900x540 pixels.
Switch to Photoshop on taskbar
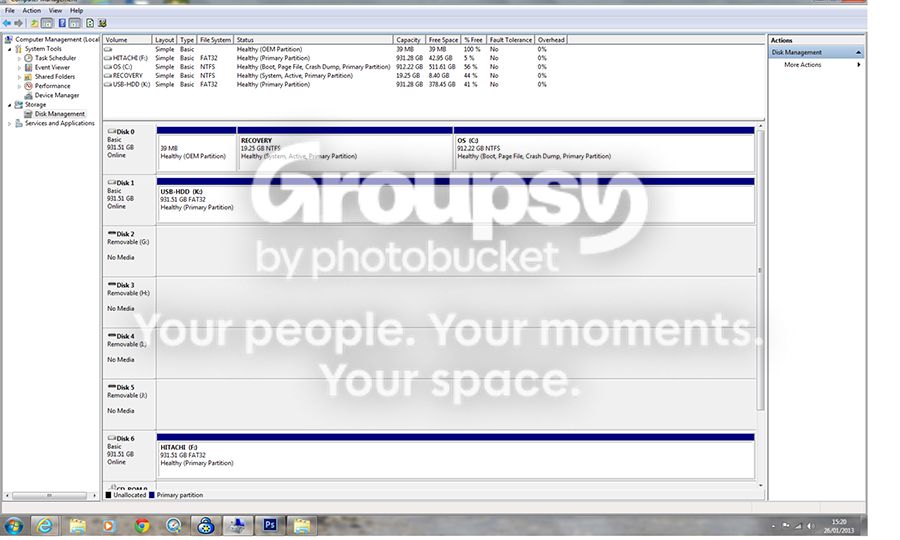coord(270,526)
